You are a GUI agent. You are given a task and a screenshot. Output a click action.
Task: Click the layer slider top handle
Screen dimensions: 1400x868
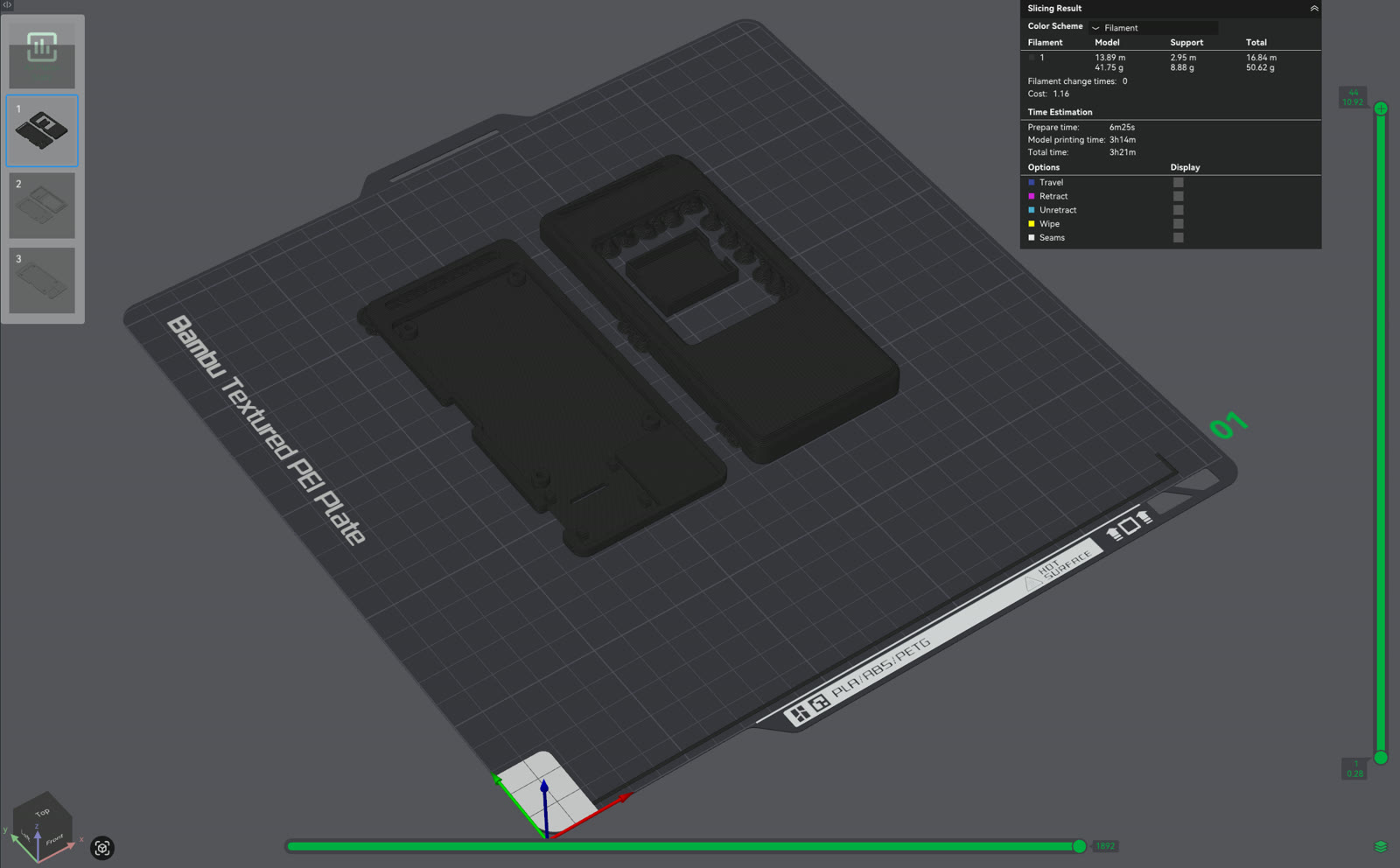pyautogui.click(x=1381, y=108)
